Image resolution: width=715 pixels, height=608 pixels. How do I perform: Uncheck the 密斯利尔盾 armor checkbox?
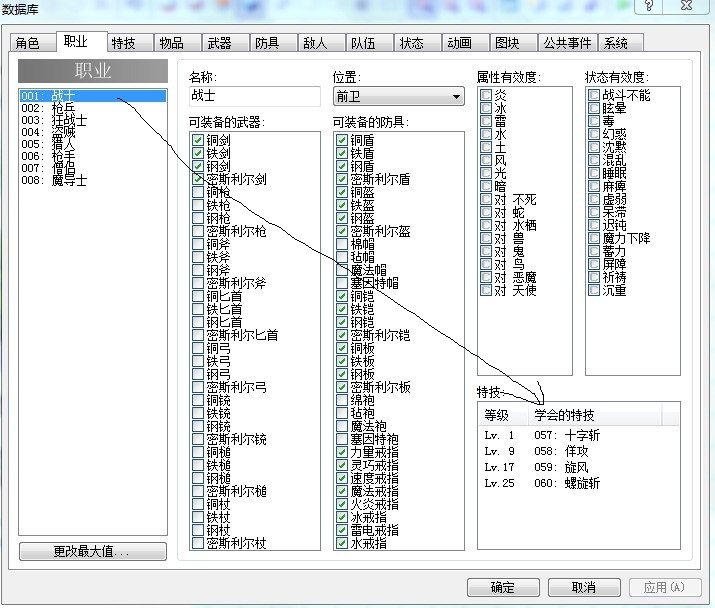tap(342, 179)
